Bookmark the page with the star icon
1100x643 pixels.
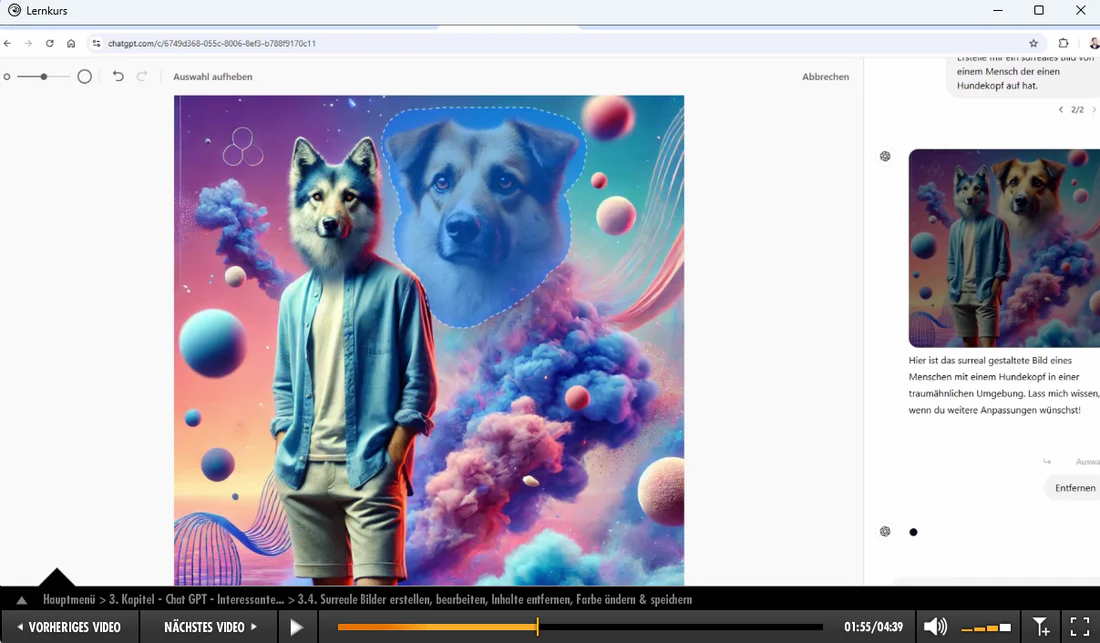click(1033, 44)
